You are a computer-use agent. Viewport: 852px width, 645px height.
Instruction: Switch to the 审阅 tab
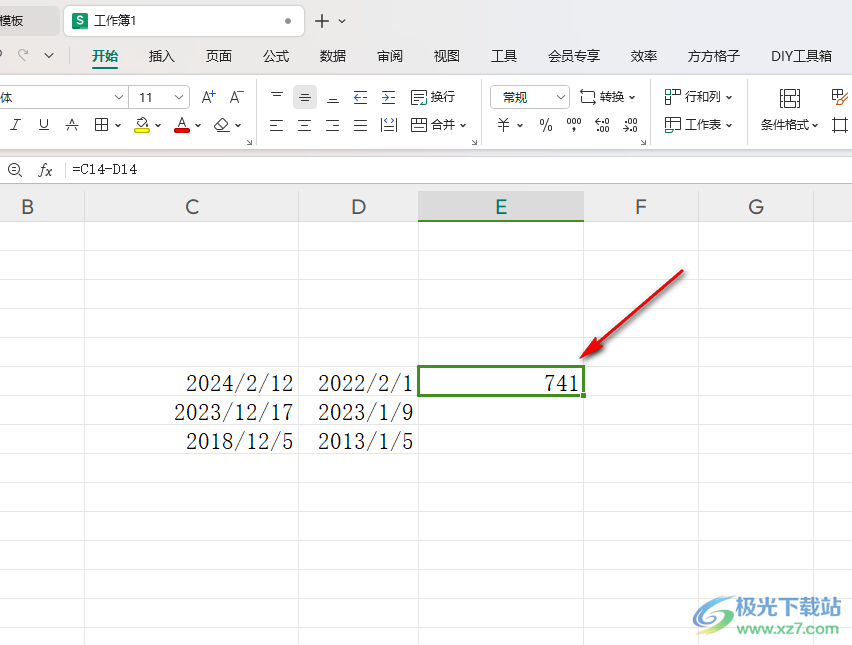(x=390, y=56)
